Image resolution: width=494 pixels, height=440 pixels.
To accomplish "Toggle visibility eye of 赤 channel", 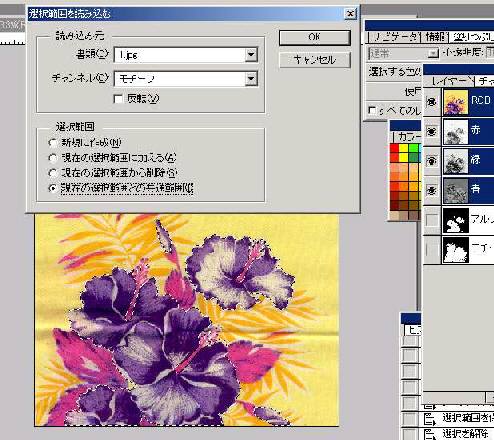I will 432,131.
